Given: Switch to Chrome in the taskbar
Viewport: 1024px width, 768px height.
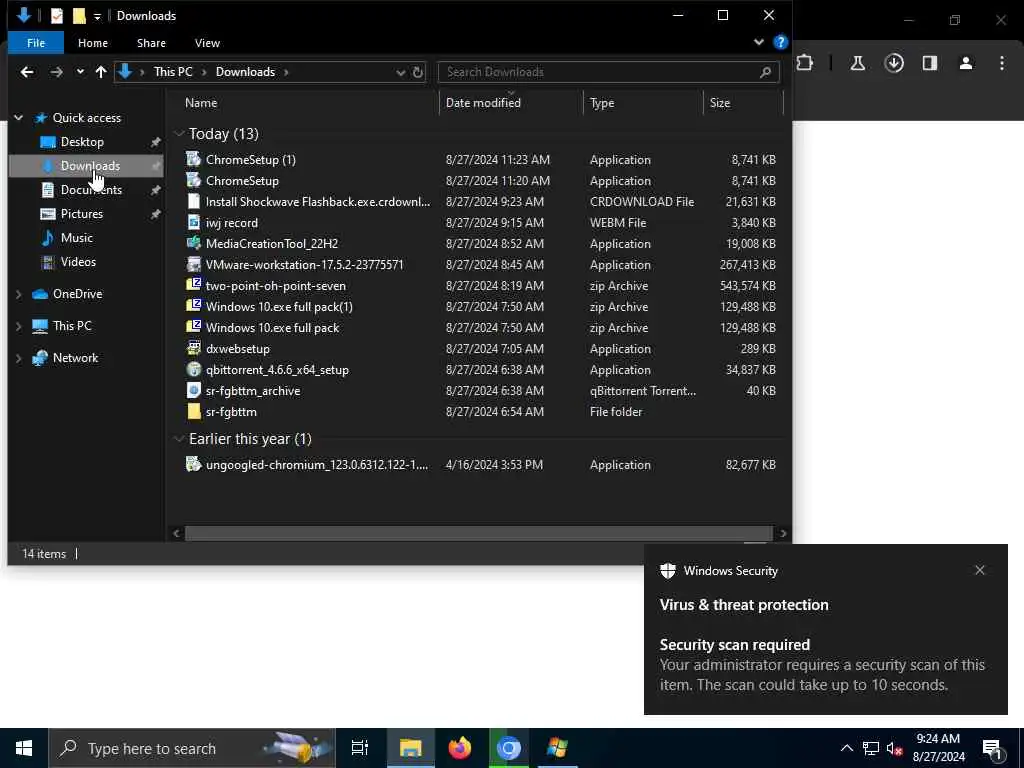Looking at the screenshot, I should click(509, 748).
